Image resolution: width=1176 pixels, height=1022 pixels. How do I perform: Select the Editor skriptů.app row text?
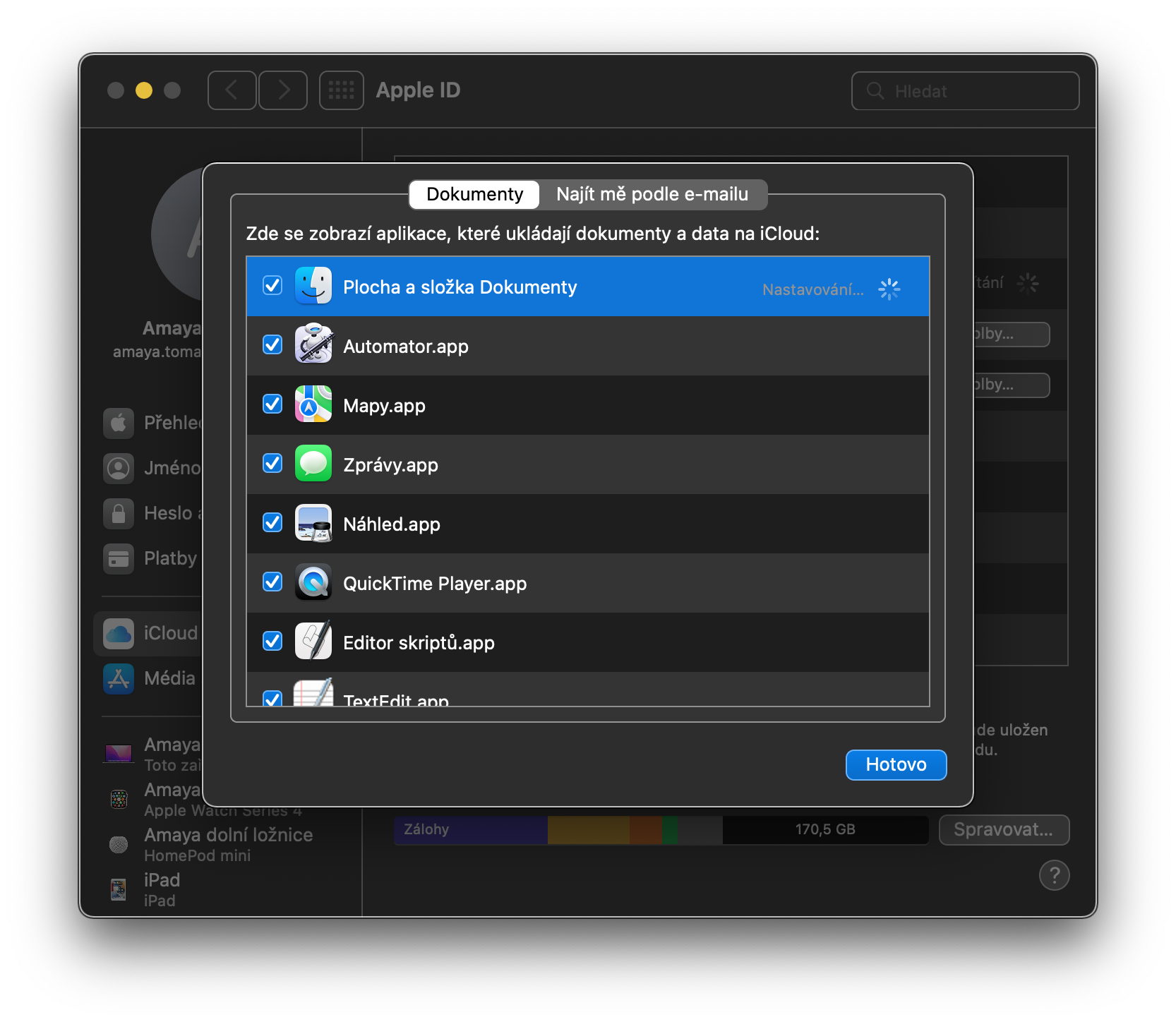click(419, 643)
